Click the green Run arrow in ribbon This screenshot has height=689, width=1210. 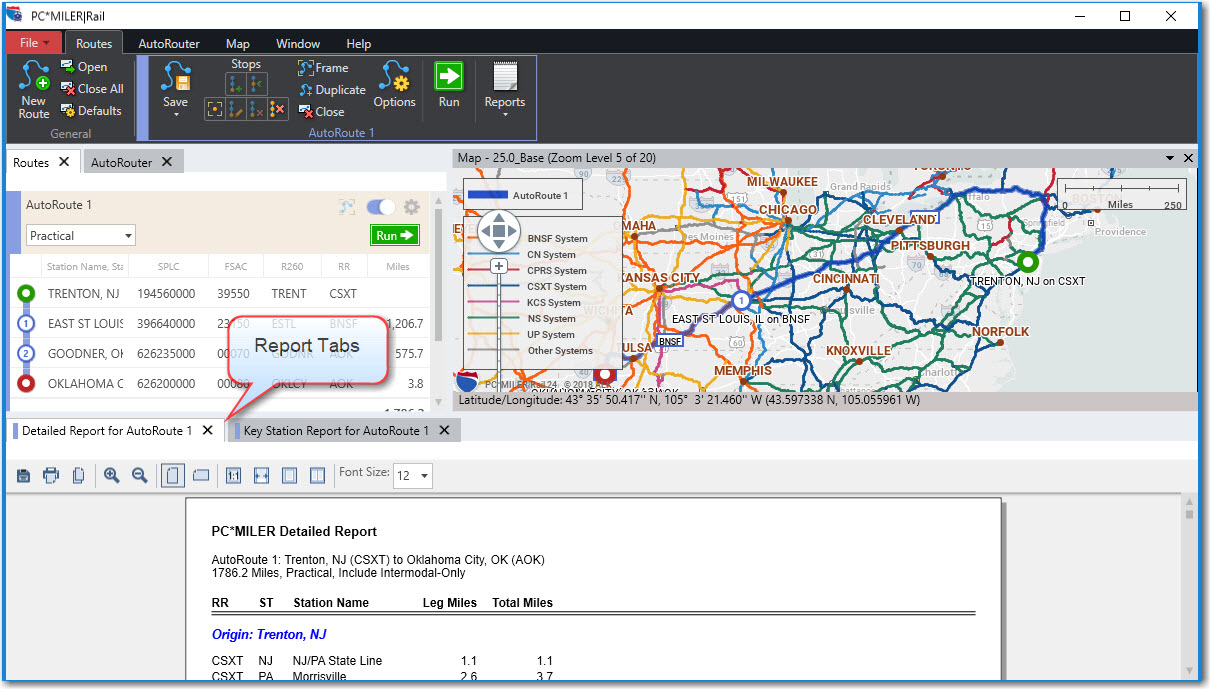click(x=449, y=77)
